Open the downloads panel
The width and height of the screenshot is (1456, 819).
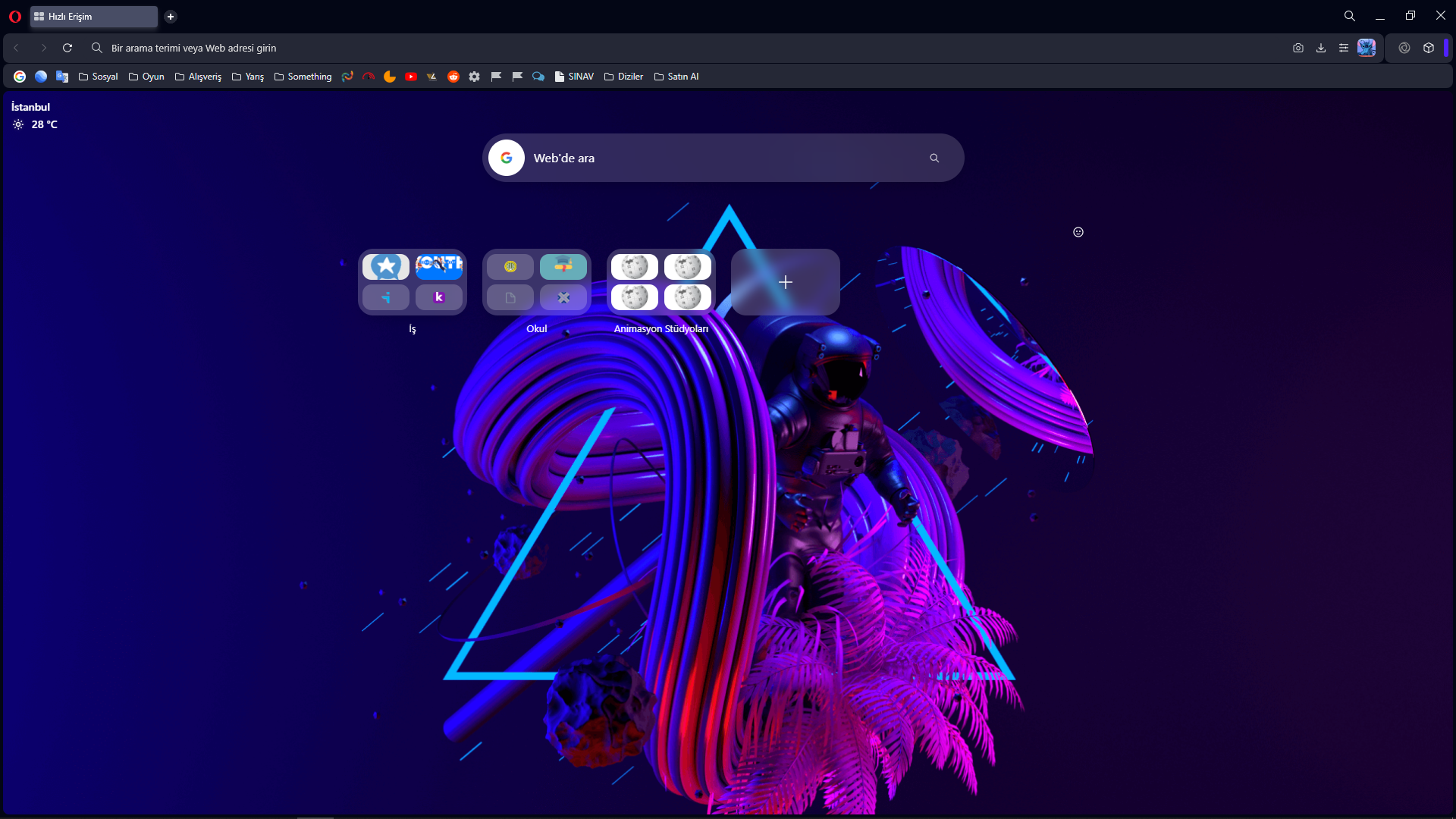click(1321, 48)
